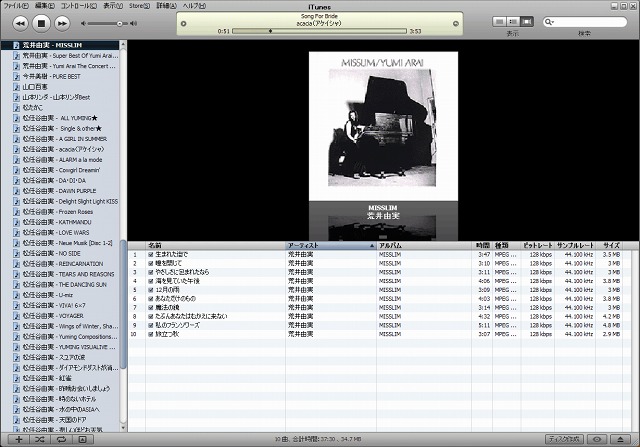Select playlist REINCARNATION
The image size is (640, 447).
point(60,264)
